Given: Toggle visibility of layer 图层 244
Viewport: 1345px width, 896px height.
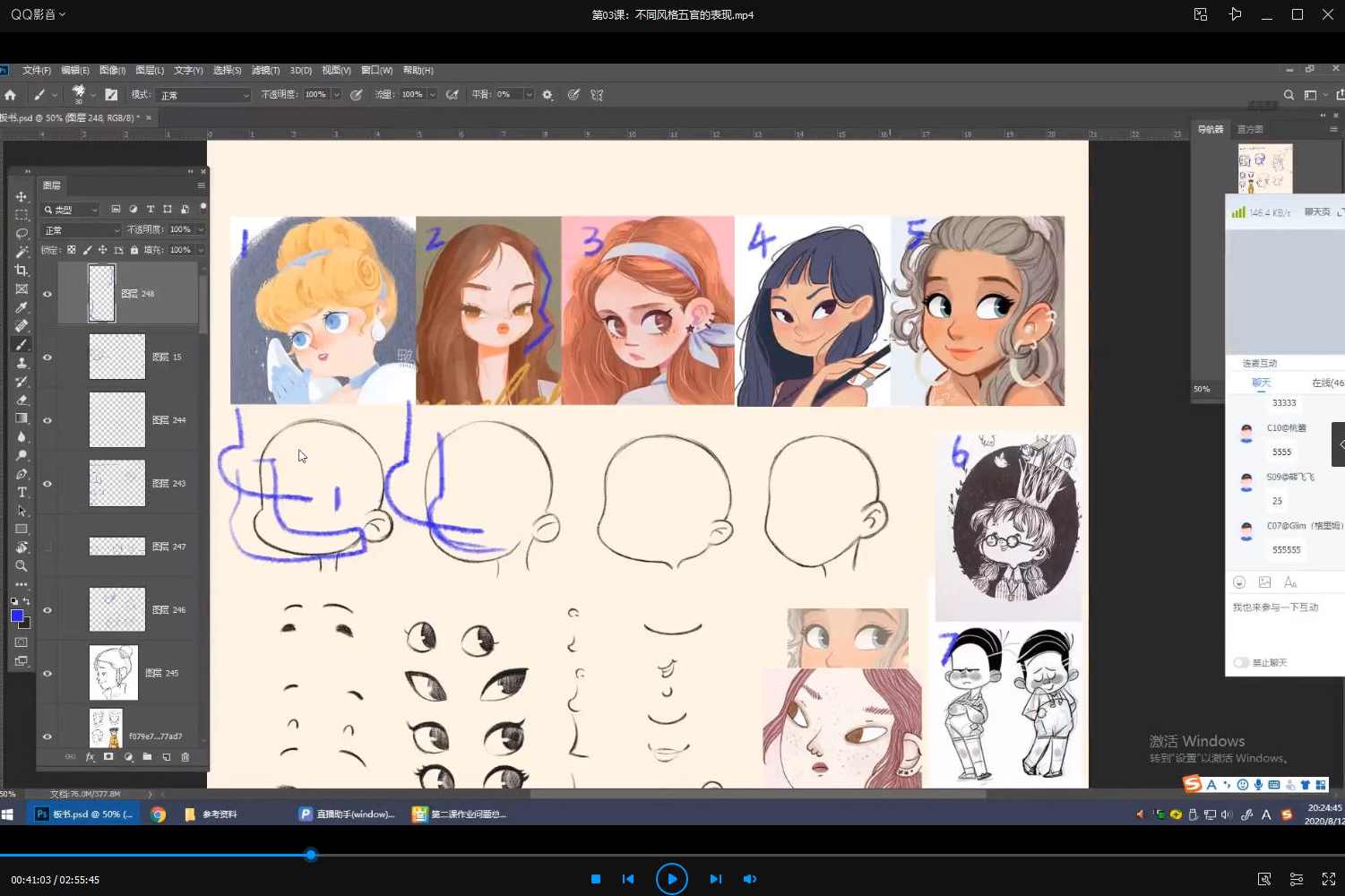Looking at the screenshot, I should [47, 420].
